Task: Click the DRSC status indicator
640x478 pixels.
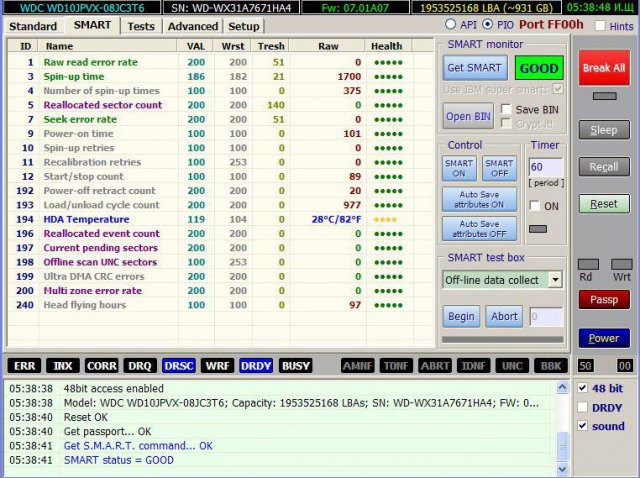Action: (x=179, y=366)
